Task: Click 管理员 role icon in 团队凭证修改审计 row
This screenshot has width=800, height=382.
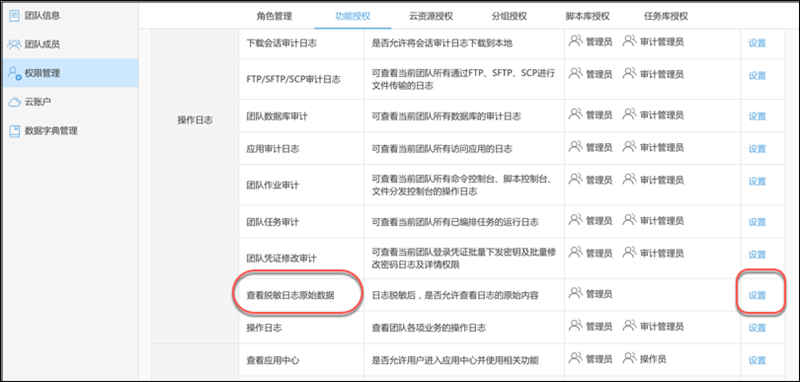Action: click(576, 251)
